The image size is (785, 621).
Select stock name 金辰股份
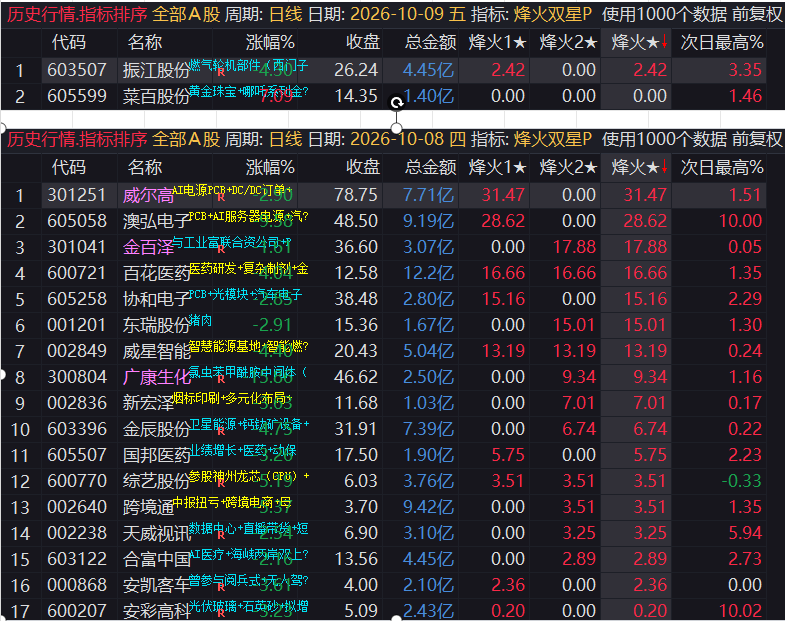[x=156, y=430]
